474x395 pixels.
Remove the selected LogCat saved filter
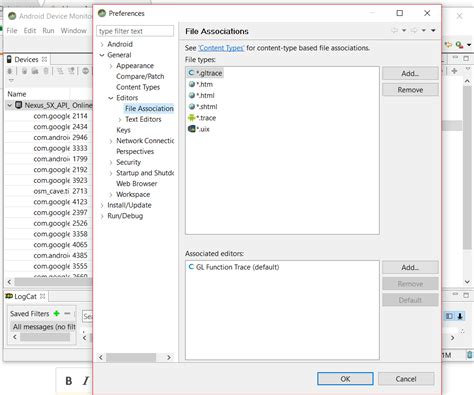pos(67,313)
